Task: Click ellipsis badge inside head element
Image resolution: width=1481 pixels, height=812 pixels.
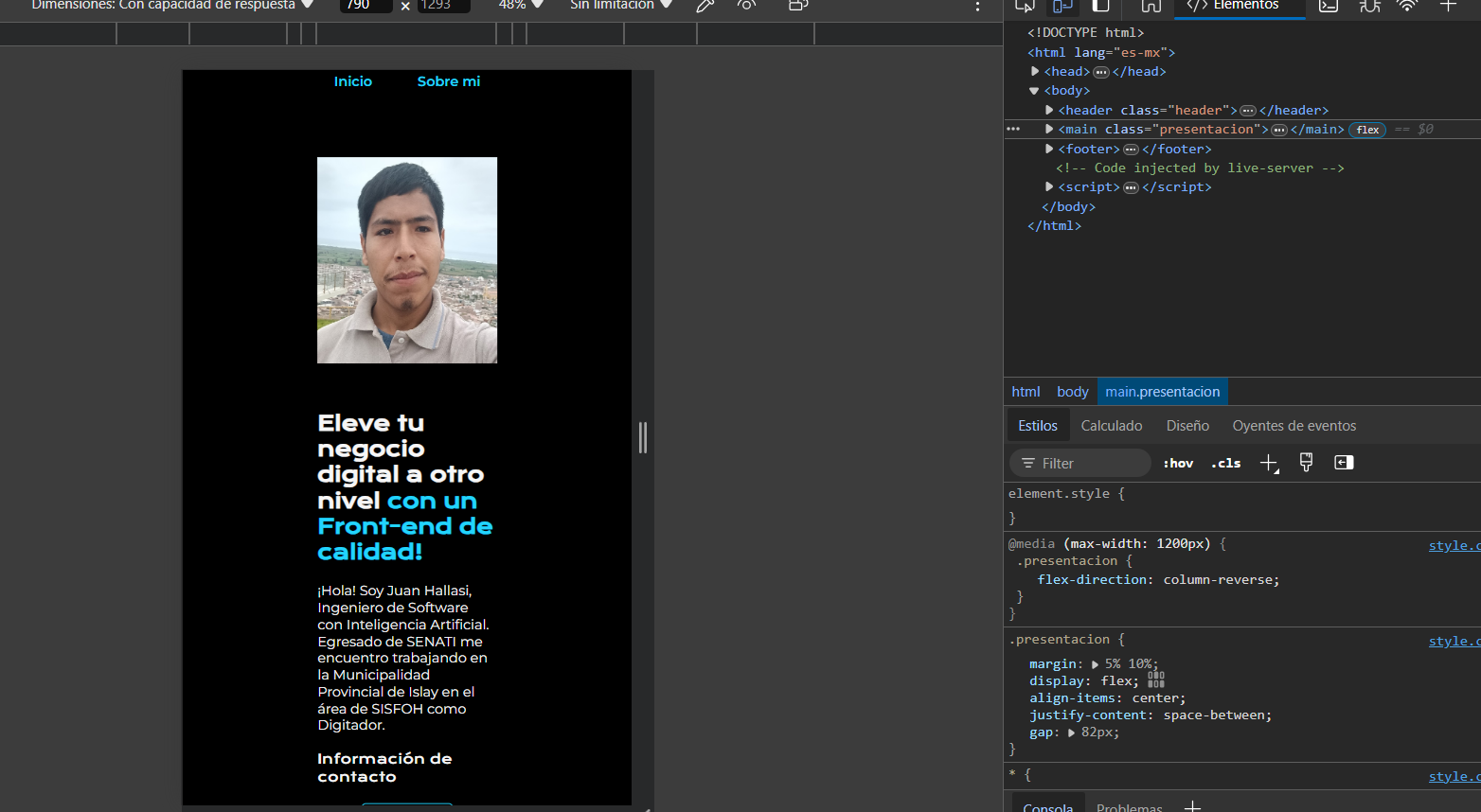Action: click(1101, 72)
